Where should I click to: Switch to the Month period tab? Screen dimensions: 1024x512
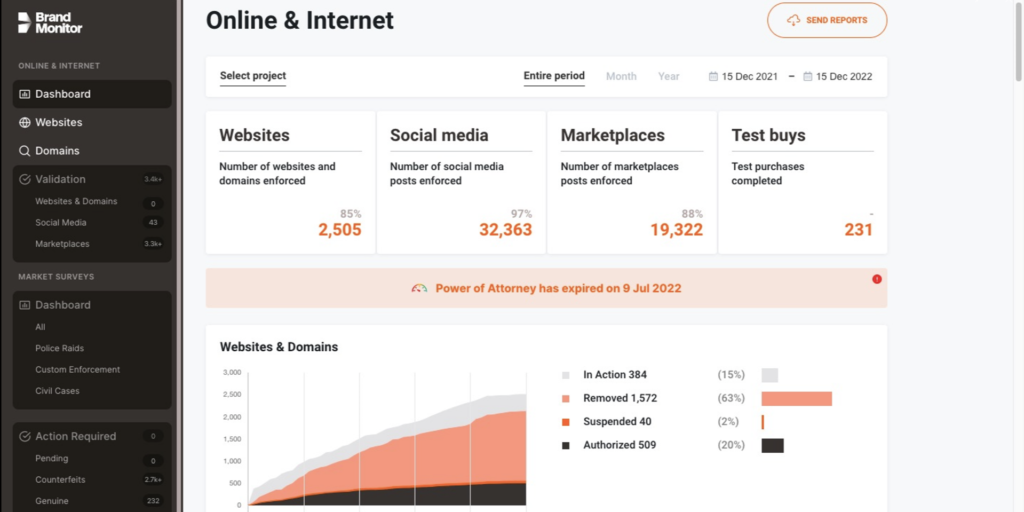621,76
